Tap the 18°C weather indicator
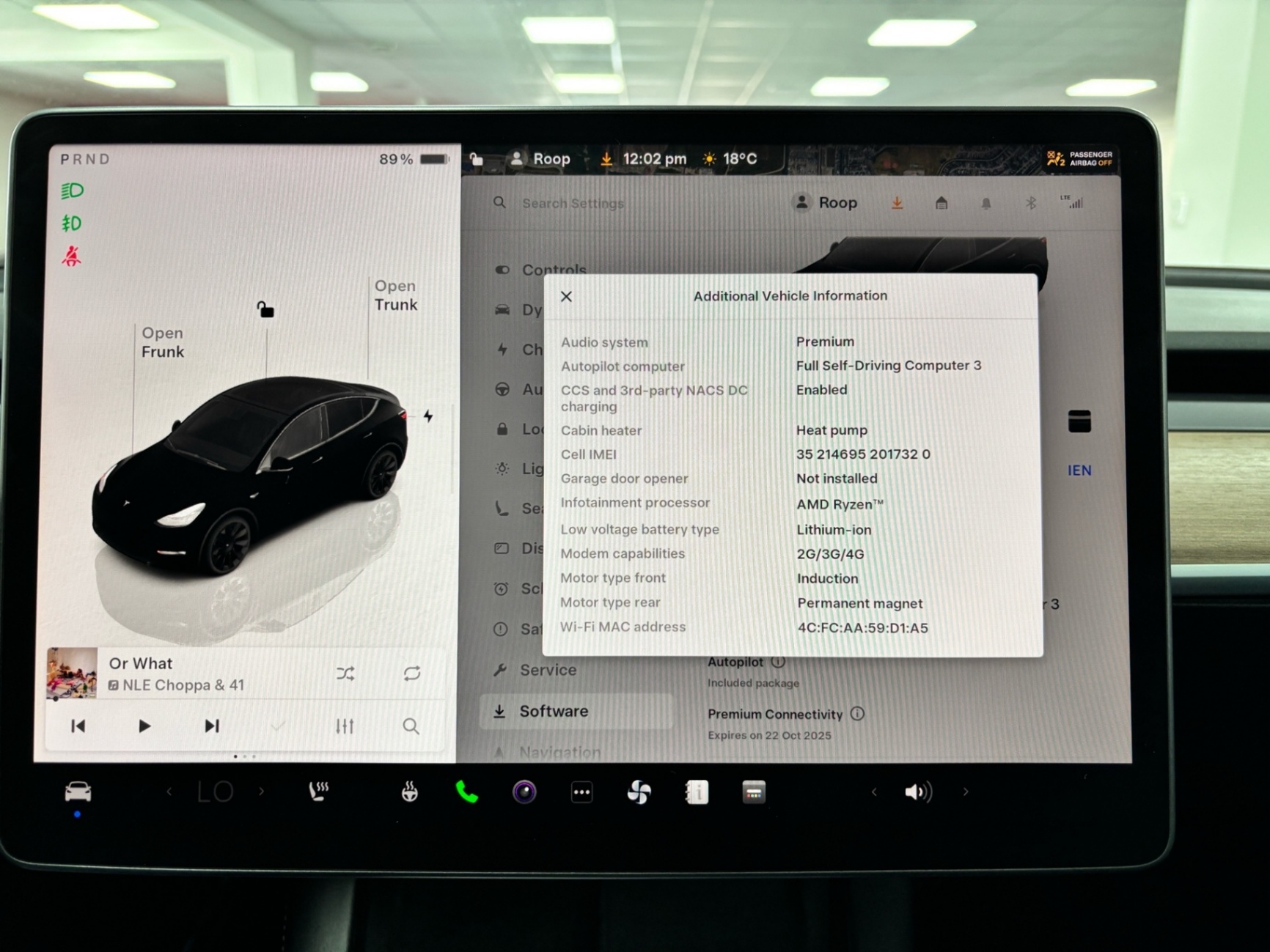Viewport: 1270px width, 952px height. (730, 158)
